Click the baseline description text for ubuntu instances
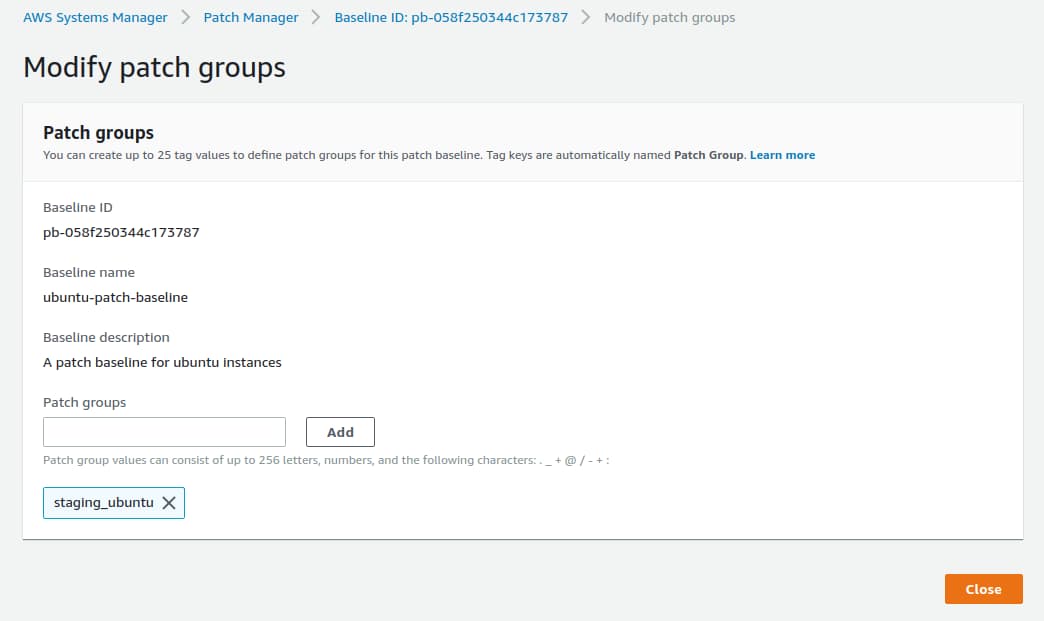Image resolution: width=1044 pixels, height=621 pixels. tap(162, 362)
